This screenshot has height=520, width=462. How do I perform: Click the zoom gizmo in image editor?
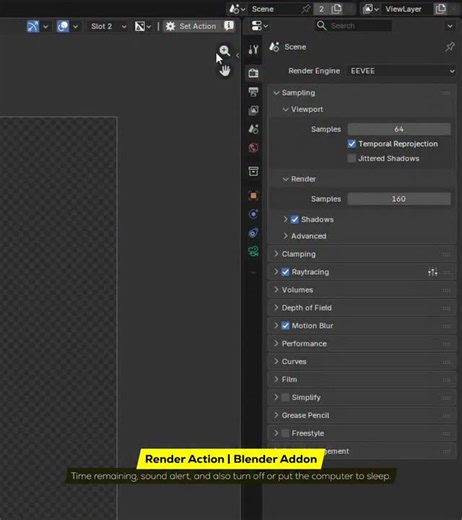(225, 51)
